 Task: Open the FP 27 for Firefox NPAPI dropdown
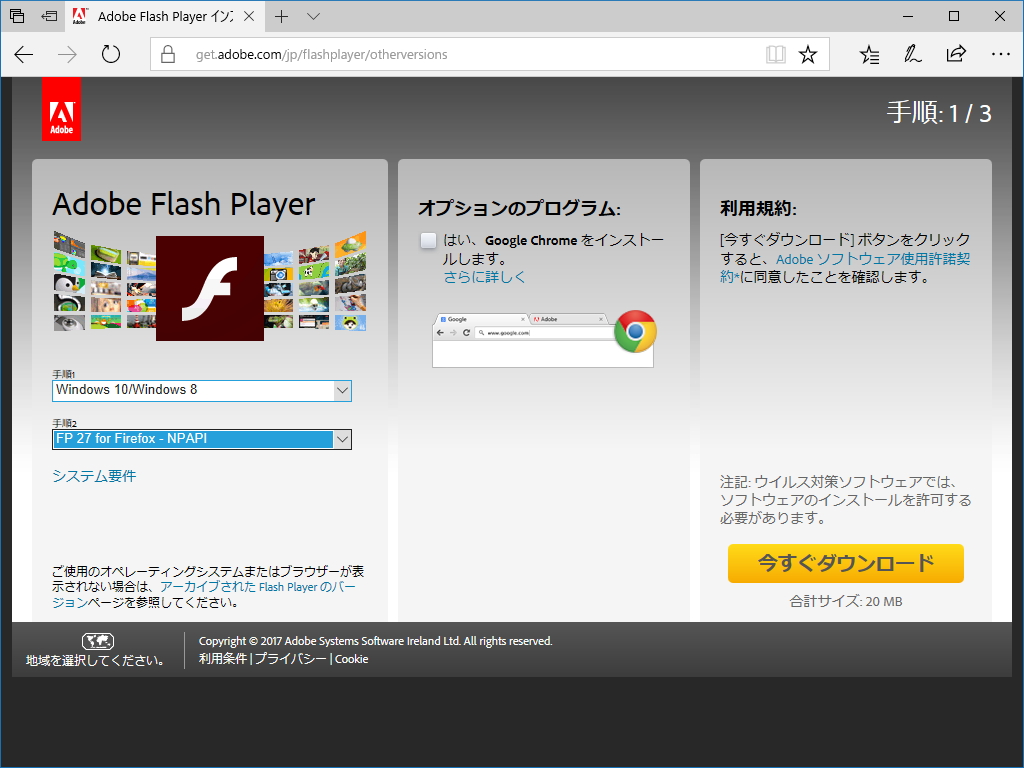coord(201,439)
